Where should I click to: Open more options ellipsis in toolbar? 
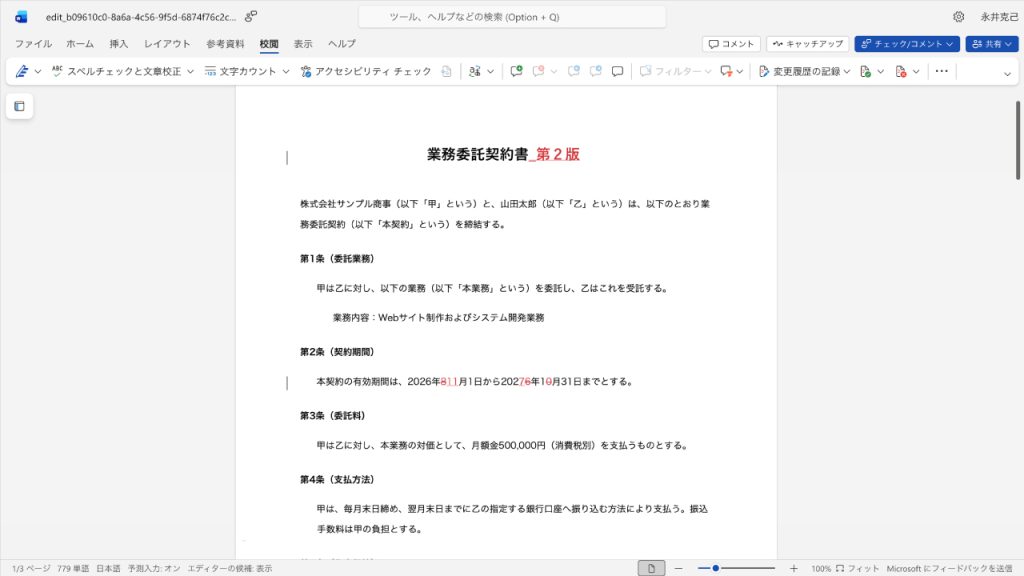pyautogui.click(x=941, y=71)
